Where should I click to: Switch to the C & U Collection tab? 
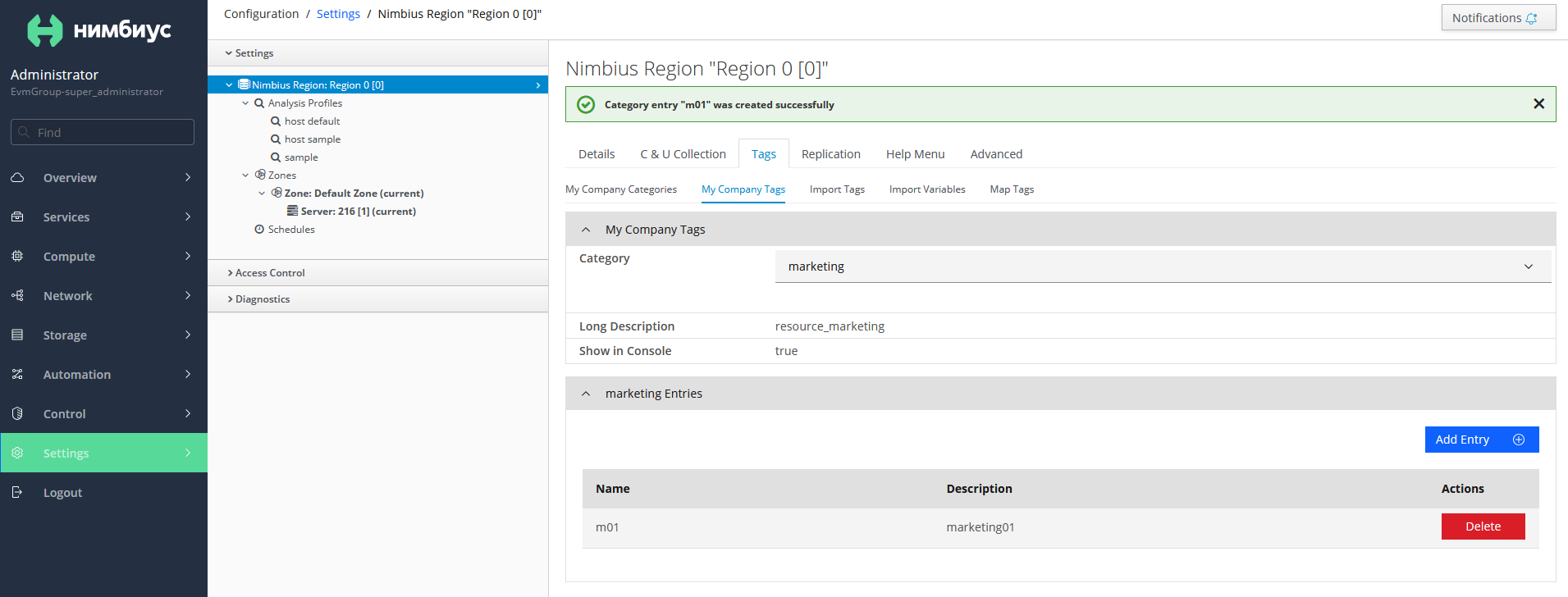click(x=683, y=154)
